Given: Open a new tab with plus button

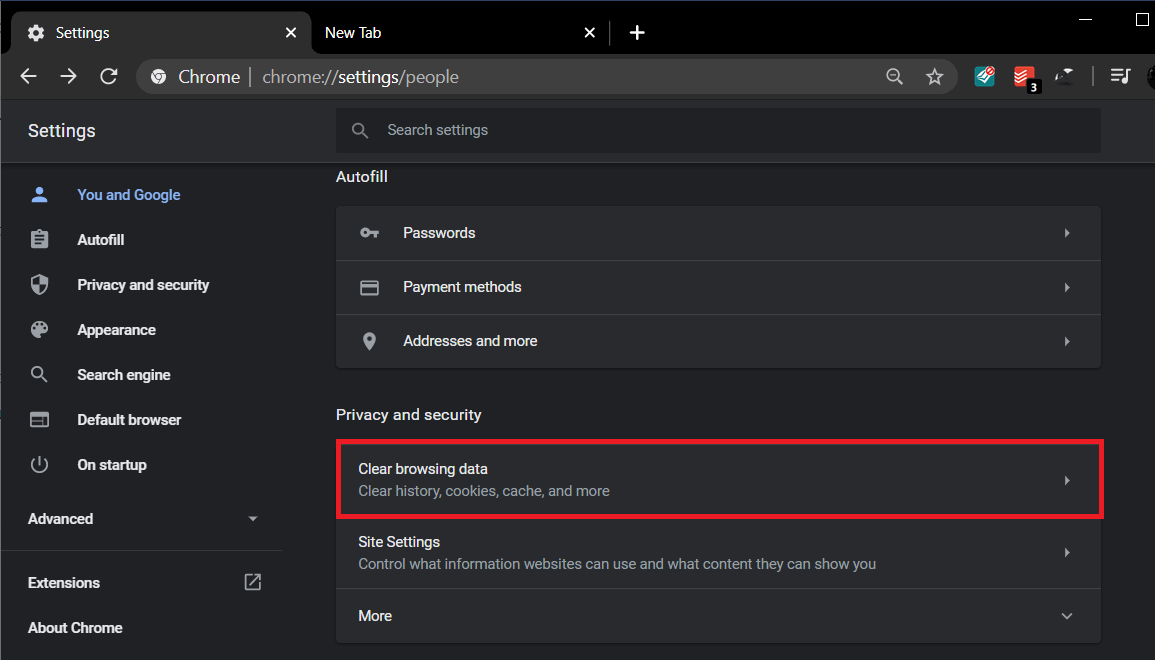Looking at the screenshot, I should [637, 32].
